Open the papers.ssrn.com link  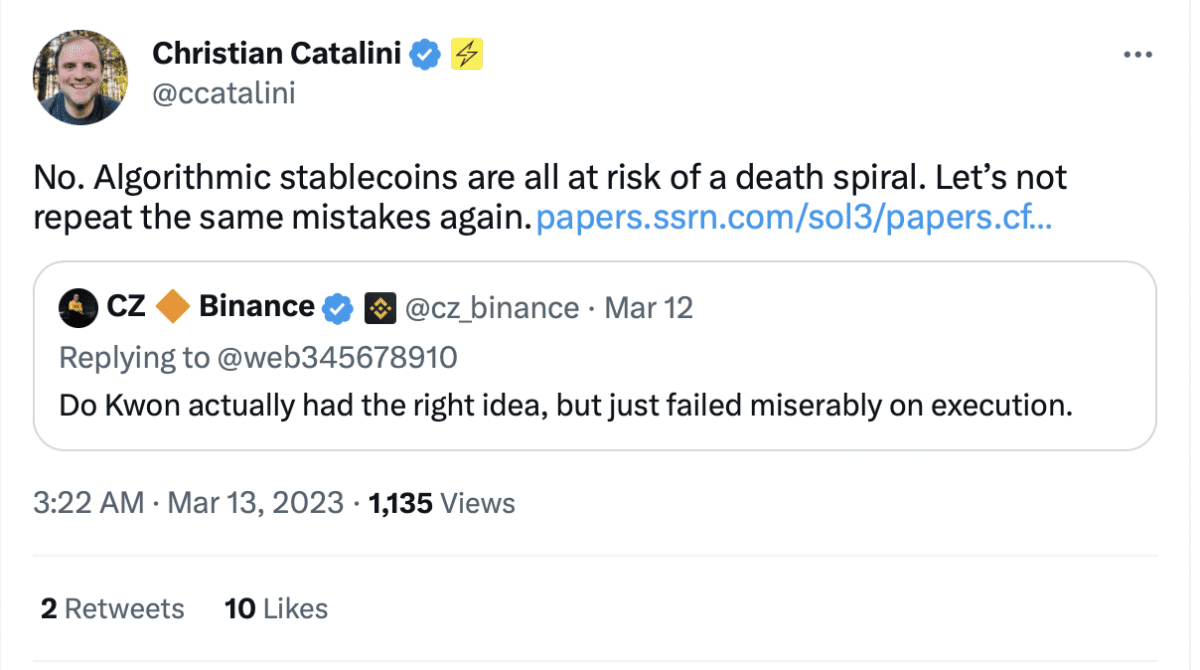tap(794, 217)
